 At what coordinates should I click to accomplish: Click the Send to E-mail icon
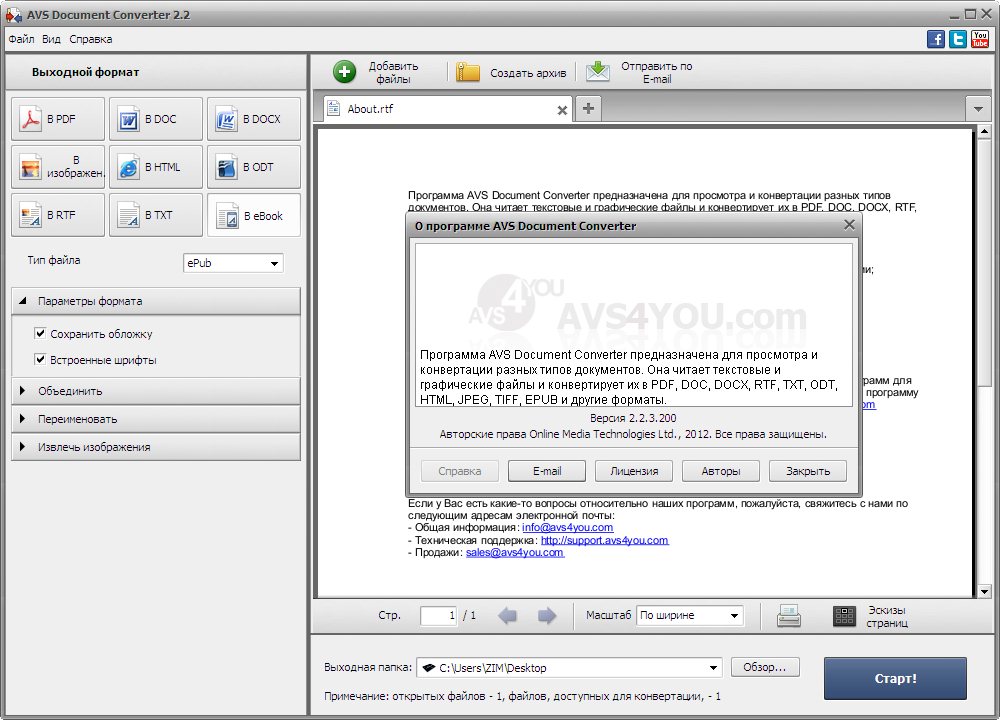click(x=598, y=72)
